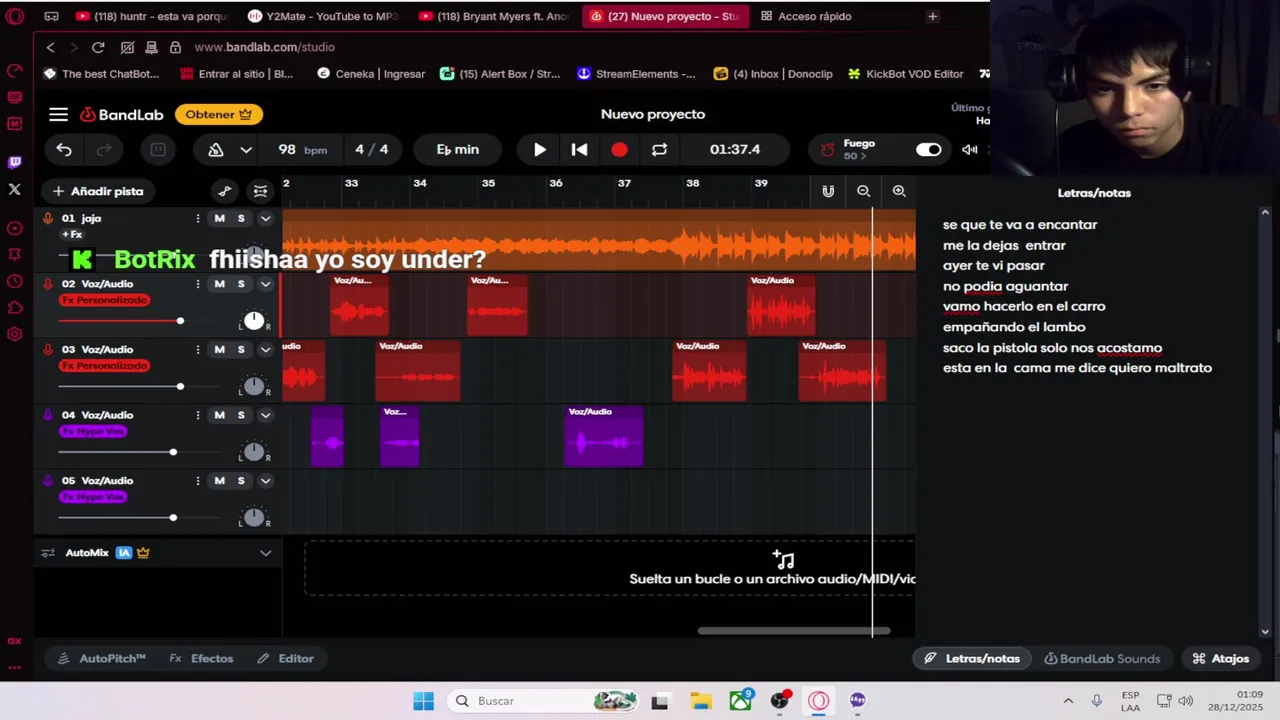Open the Efectos tab
Screen dimensions: 1280x720
pos(201,659)
